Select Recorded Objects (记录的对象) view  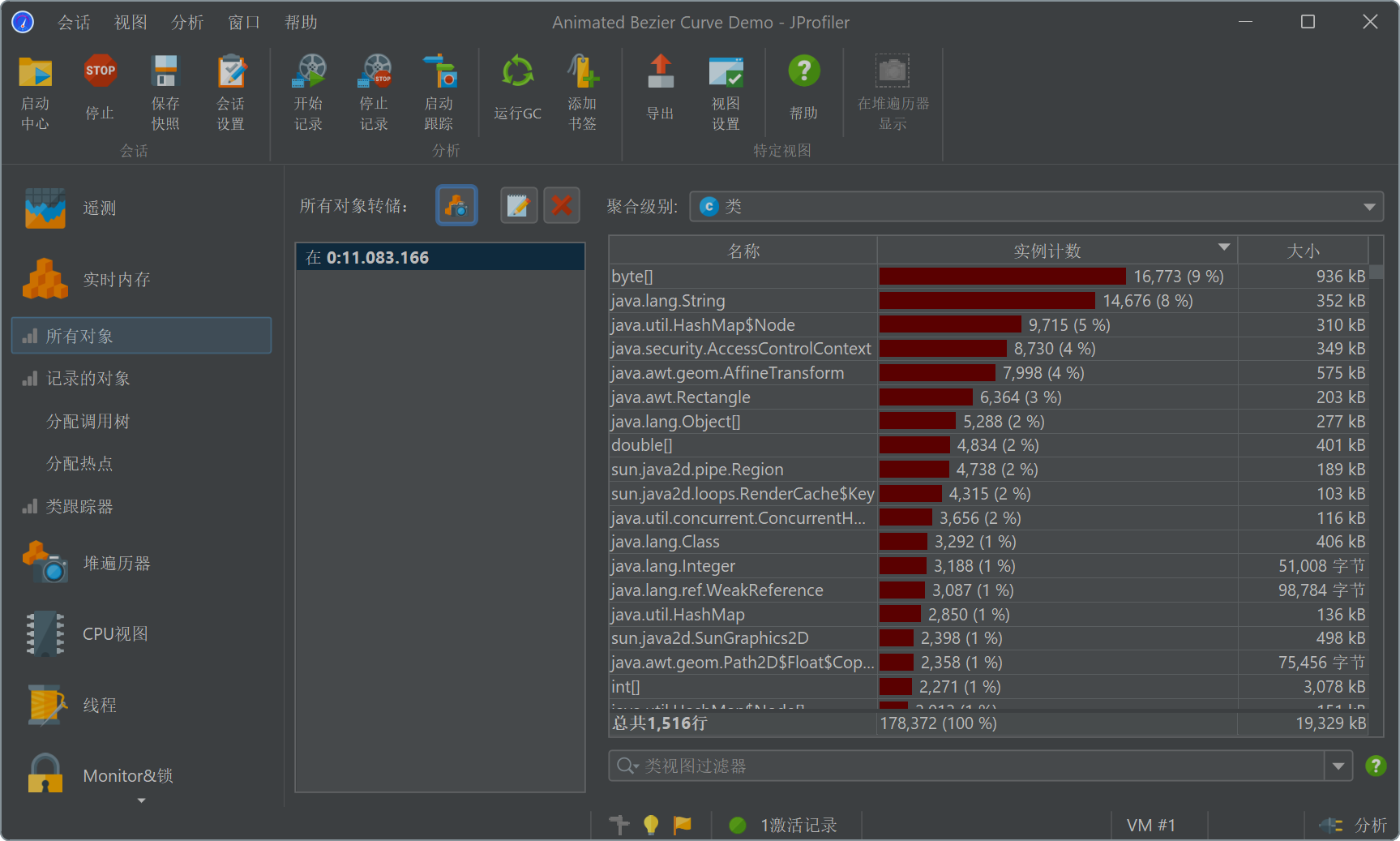point(141,379)
